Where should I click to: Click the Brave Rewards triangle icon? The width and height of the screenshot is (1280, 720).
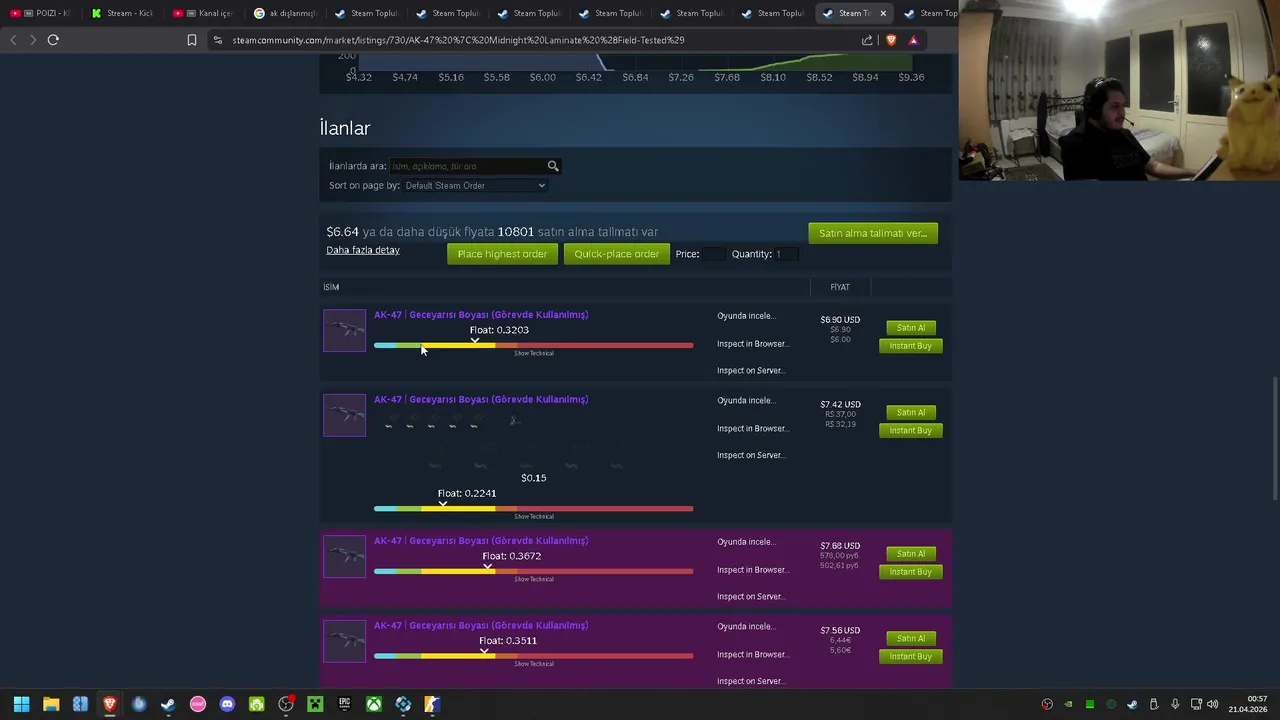pos(913,40)
